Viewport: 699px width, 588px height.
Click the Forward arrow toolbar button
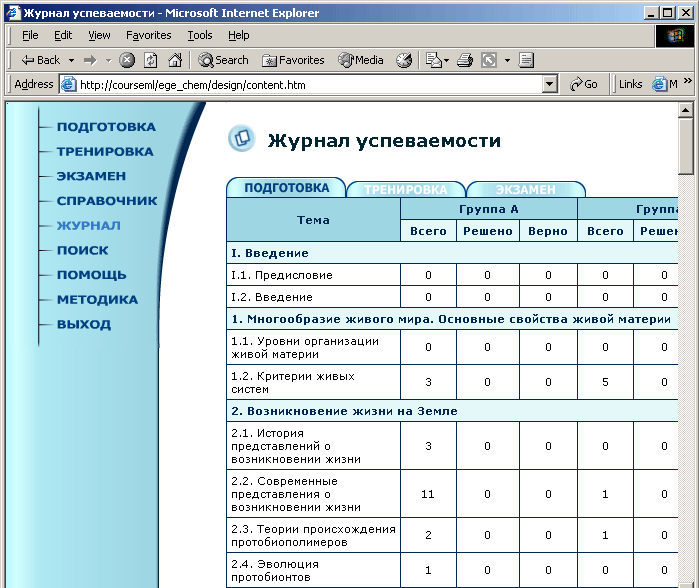(90, 60)
